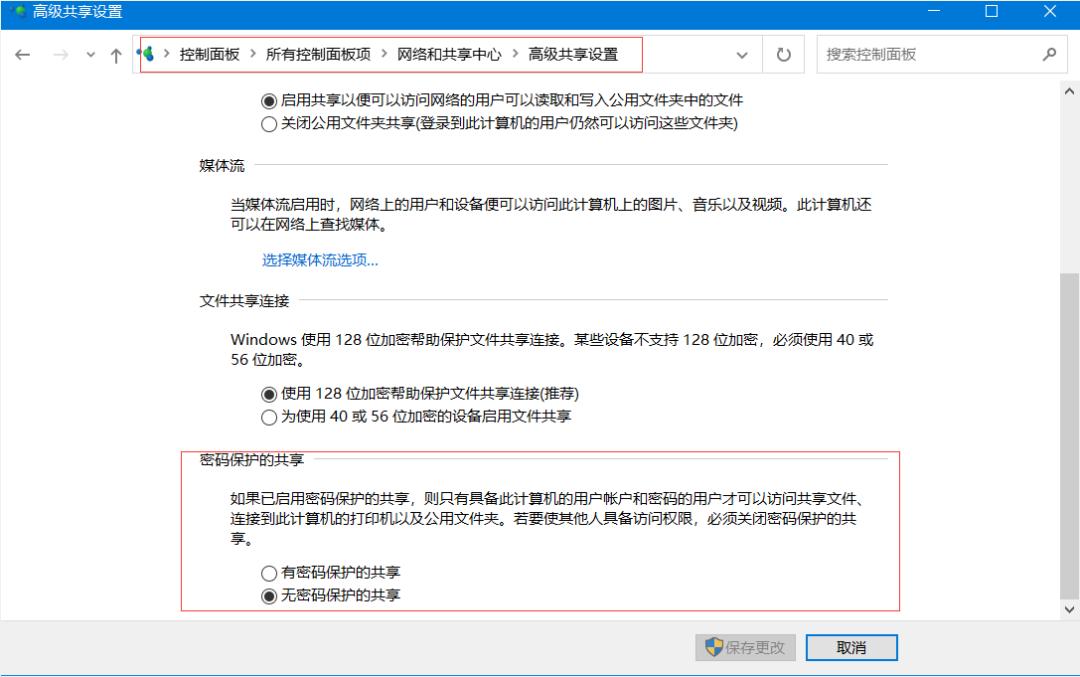Click the 保存更改 button
1080x677 pixels.
(x=744, y=647)
